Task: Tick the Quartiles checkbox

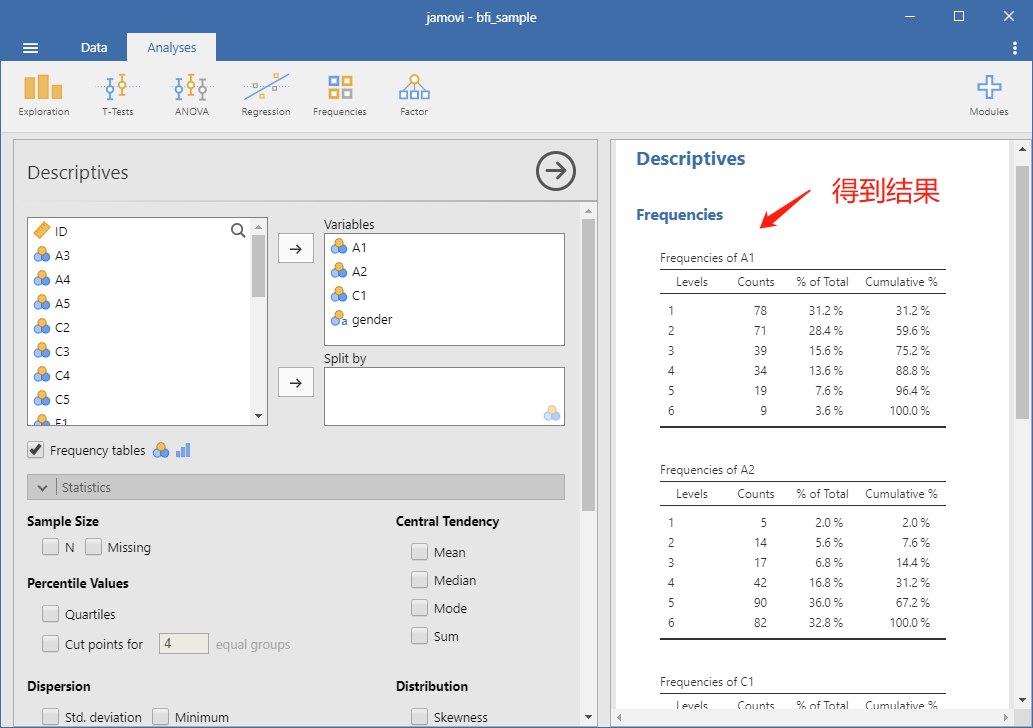Action: [50, 613]
